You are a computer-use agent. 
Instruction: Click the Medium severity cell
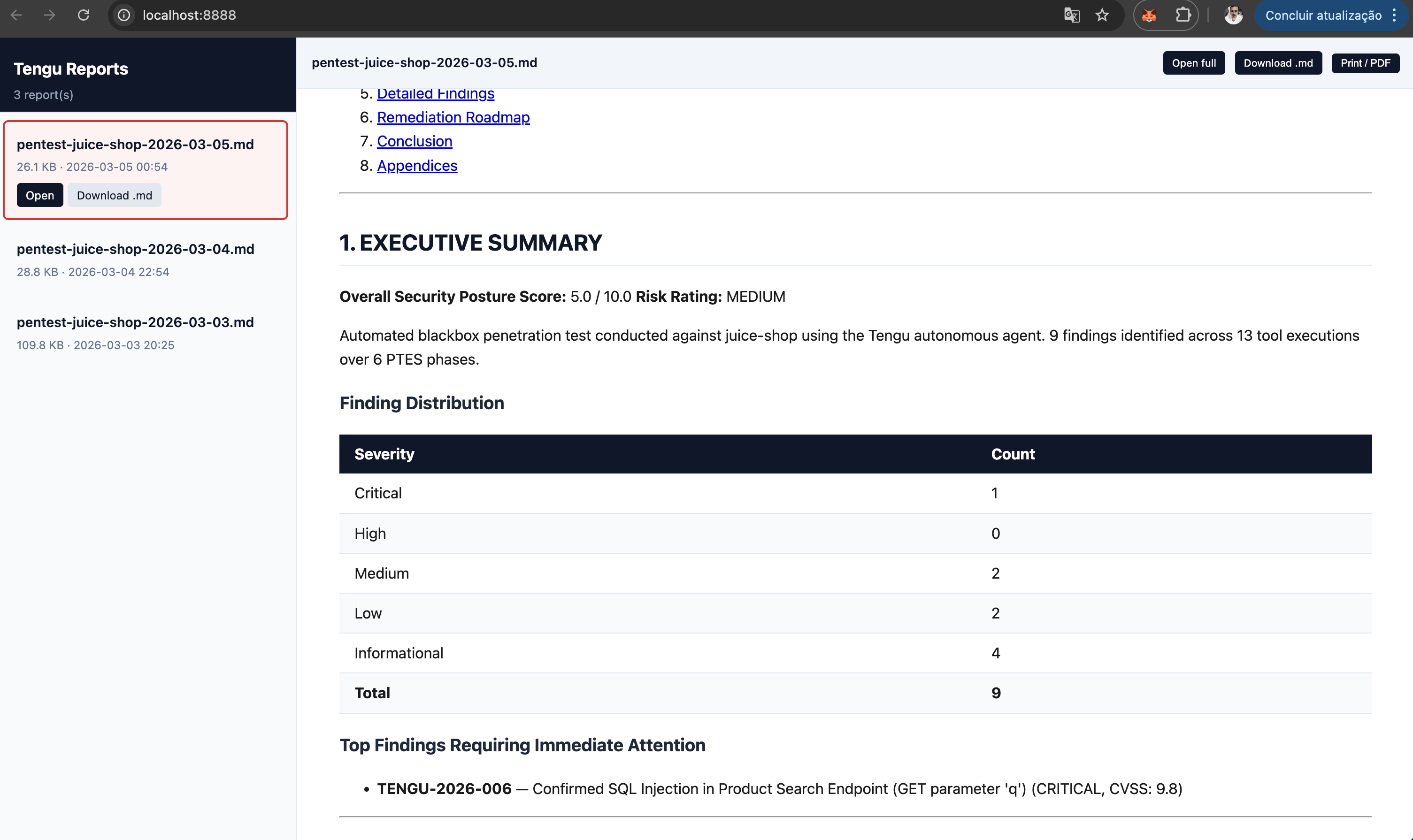[382, 573]
